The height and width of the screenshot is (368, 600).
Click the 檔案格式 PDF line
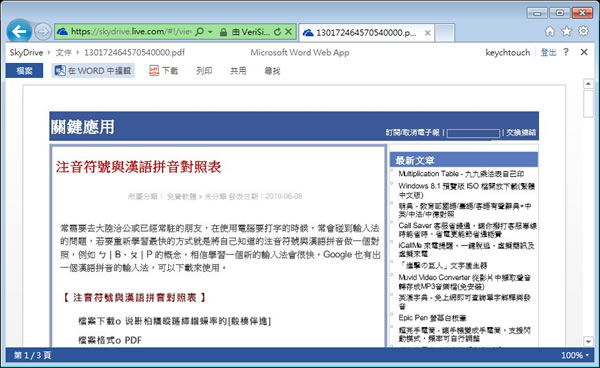[x=110, y=340]
